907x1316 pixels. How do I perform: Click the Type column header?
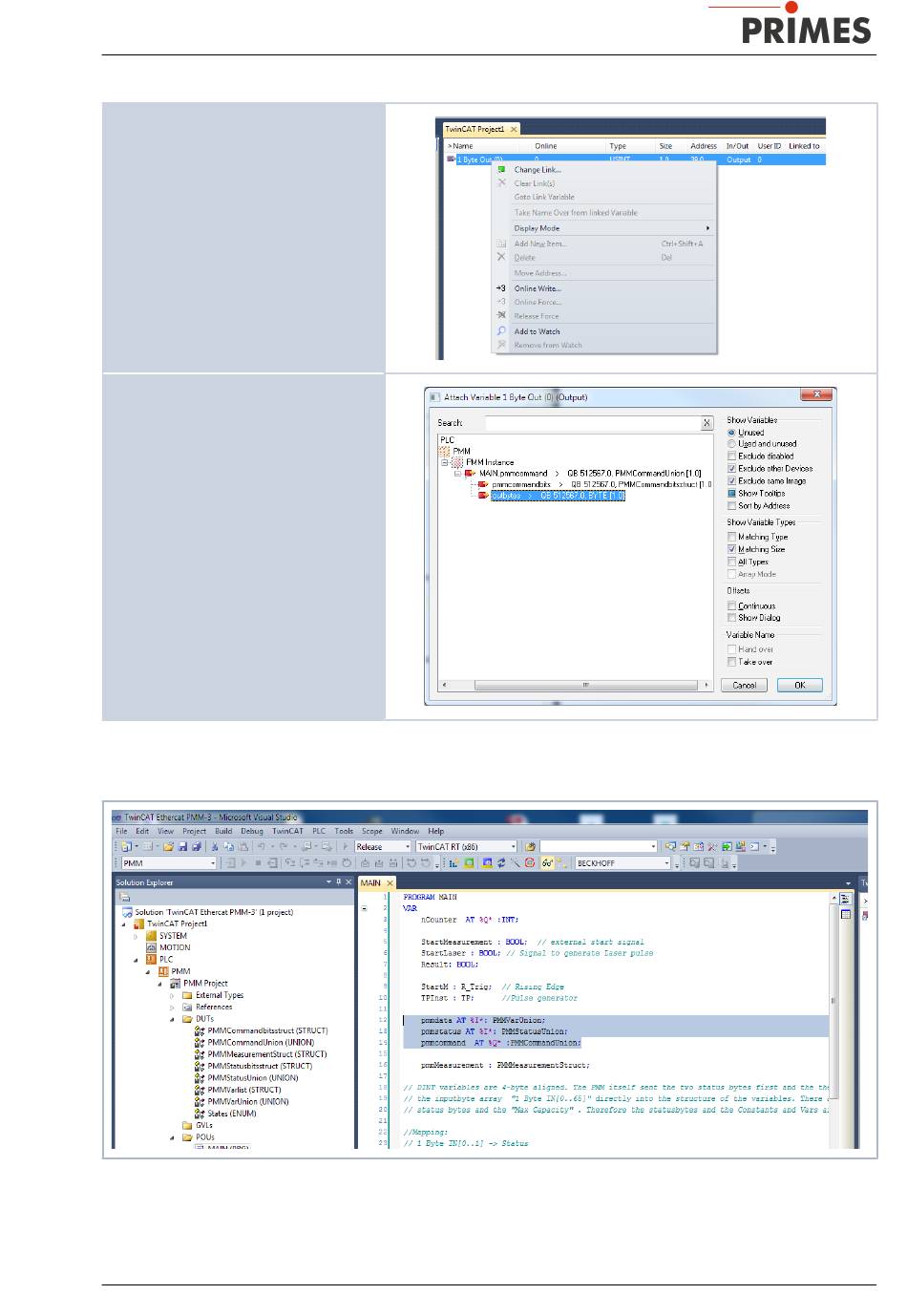pos(618,146)
